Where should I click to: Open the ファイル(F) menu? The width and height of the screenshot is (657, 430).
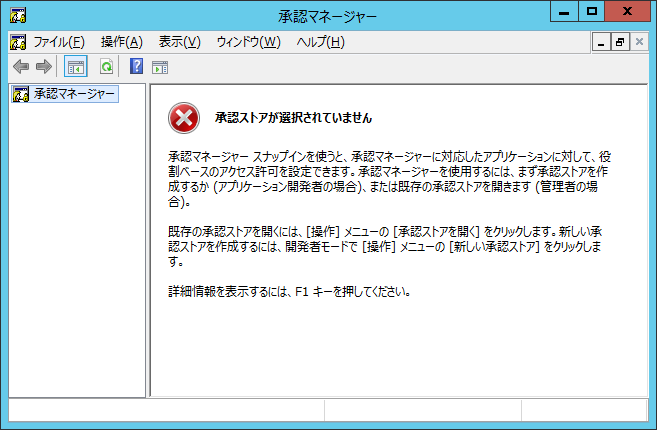pos(59,42)
